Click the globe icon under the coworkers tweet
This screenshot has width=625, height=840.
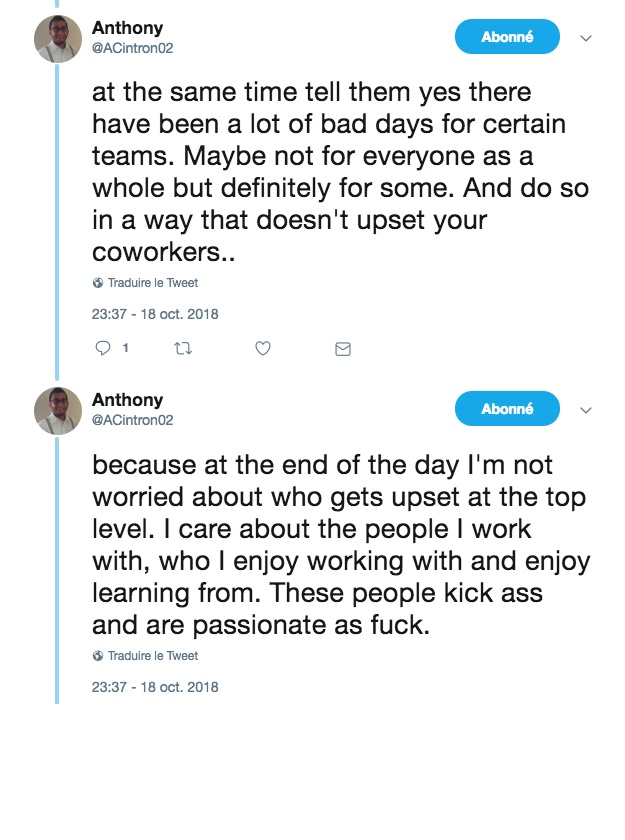[98, 283]
